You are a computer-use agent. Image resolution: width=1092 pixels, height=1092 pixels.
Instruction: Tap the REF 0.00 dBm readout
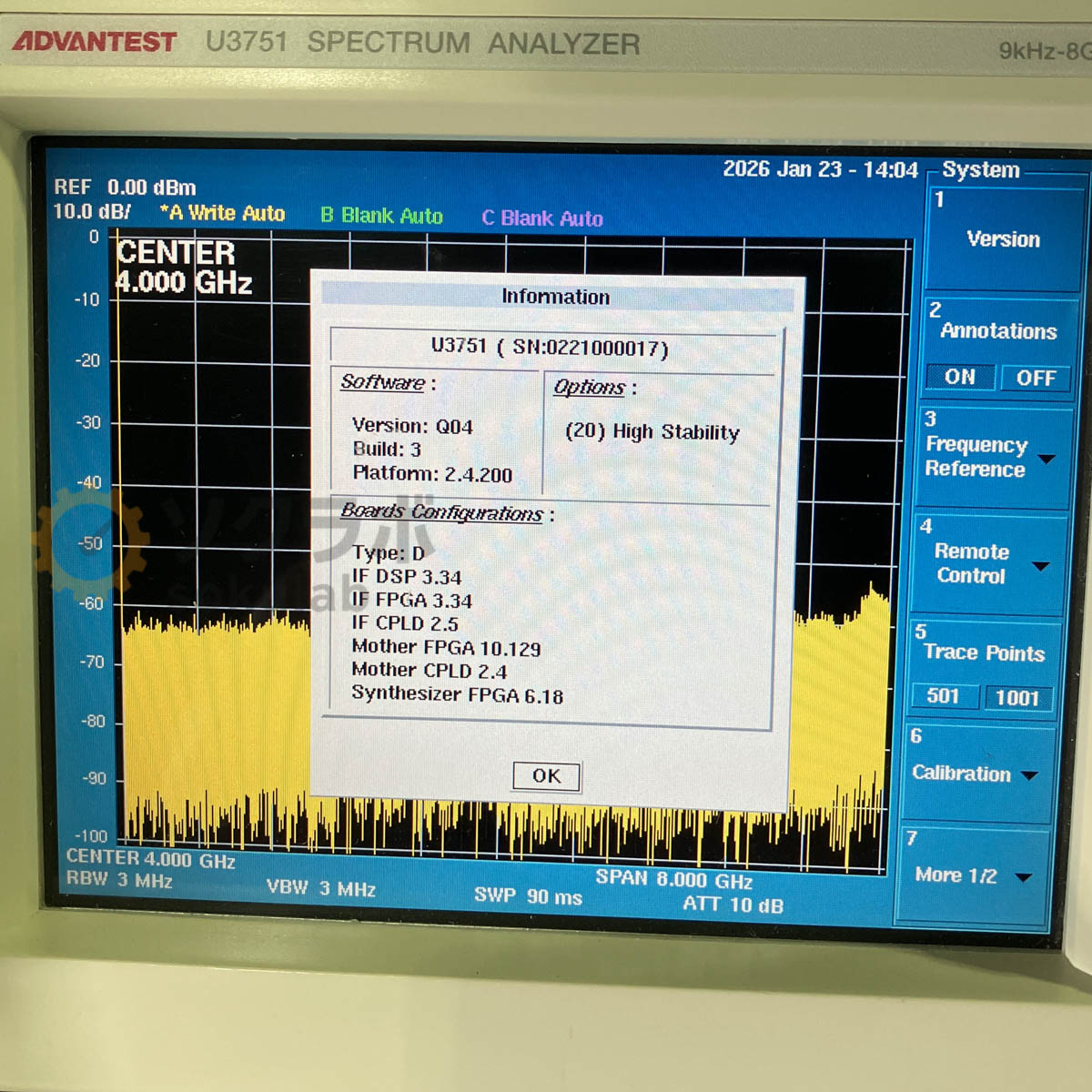coord(125,187)
